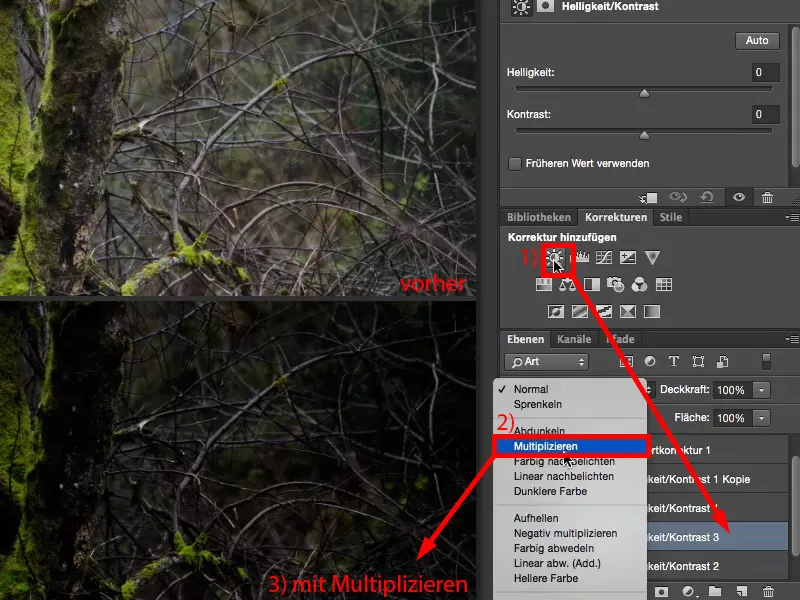Create a new layer icon
The image size is (800, 600).
[741, 591]
